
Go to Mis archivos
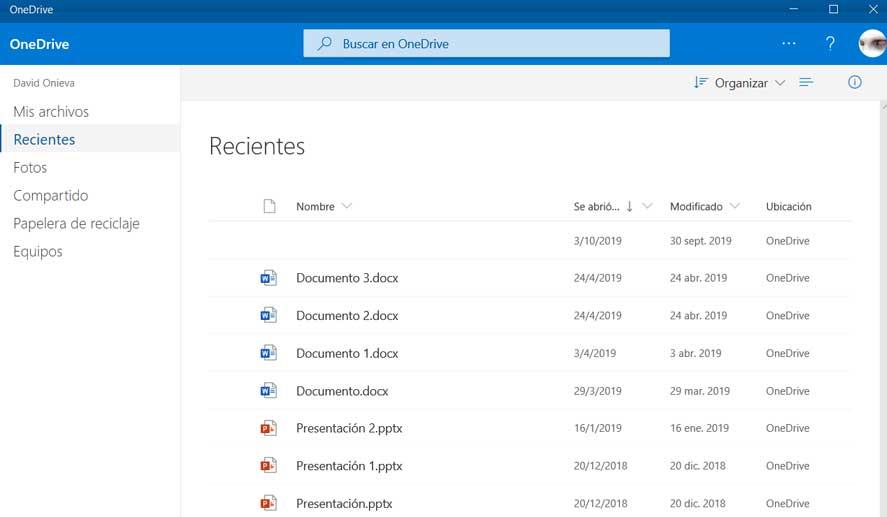pyautogui.click(x=51, y=111)
